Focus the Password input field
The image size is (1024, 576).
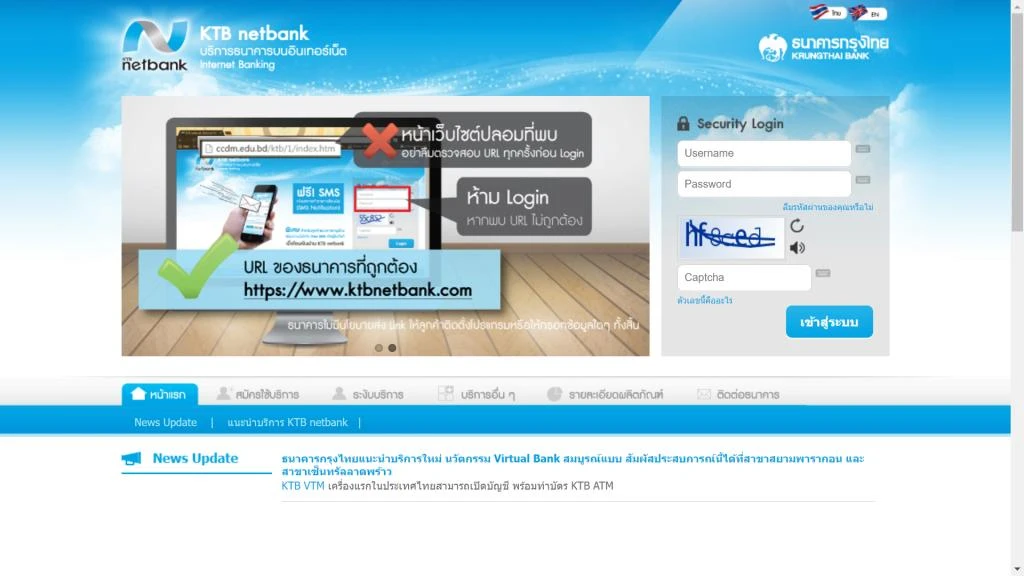click(x=764, y=184)
